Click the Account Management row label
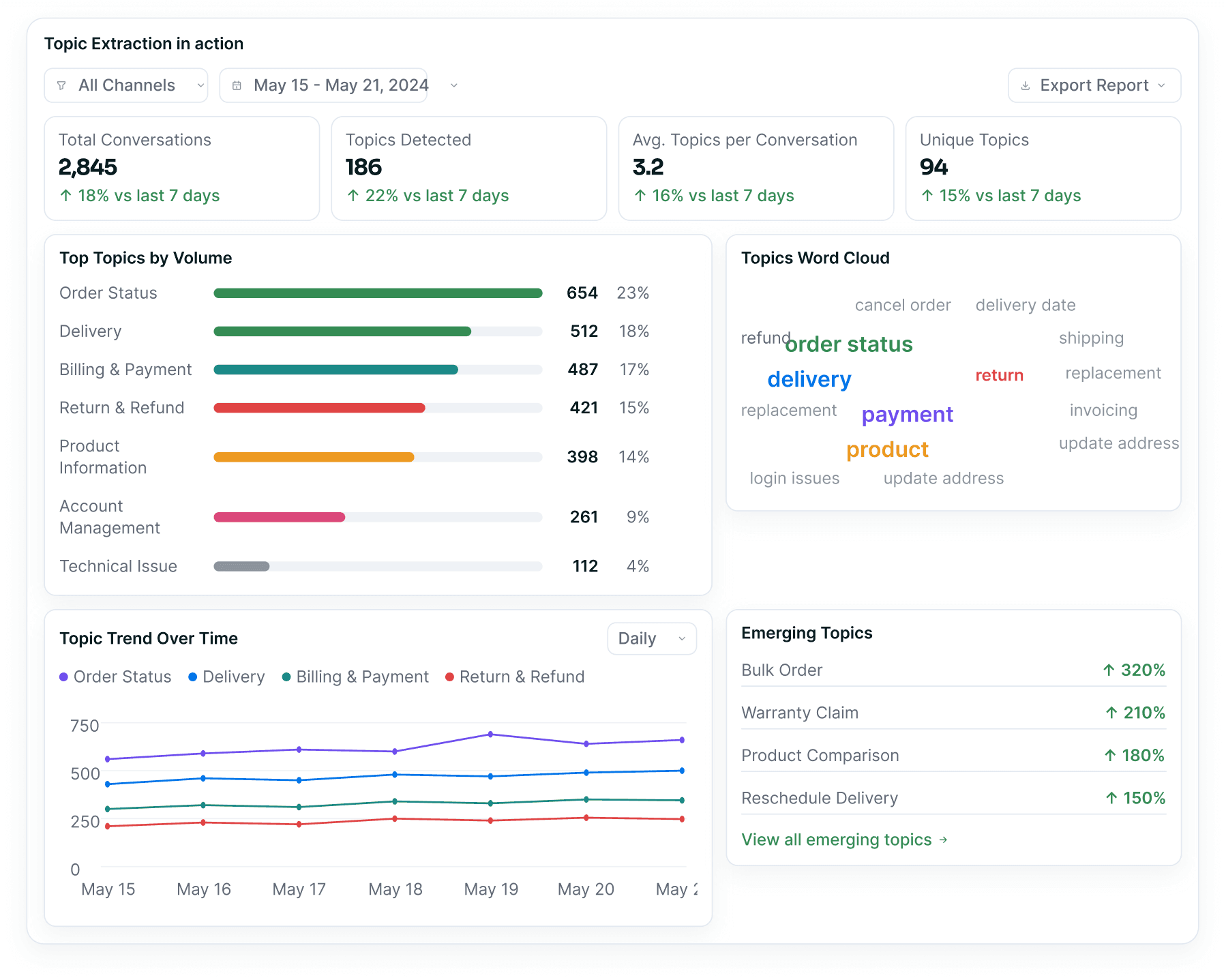Viewport: 1226px width, 980px height. (x=110, y=517)
